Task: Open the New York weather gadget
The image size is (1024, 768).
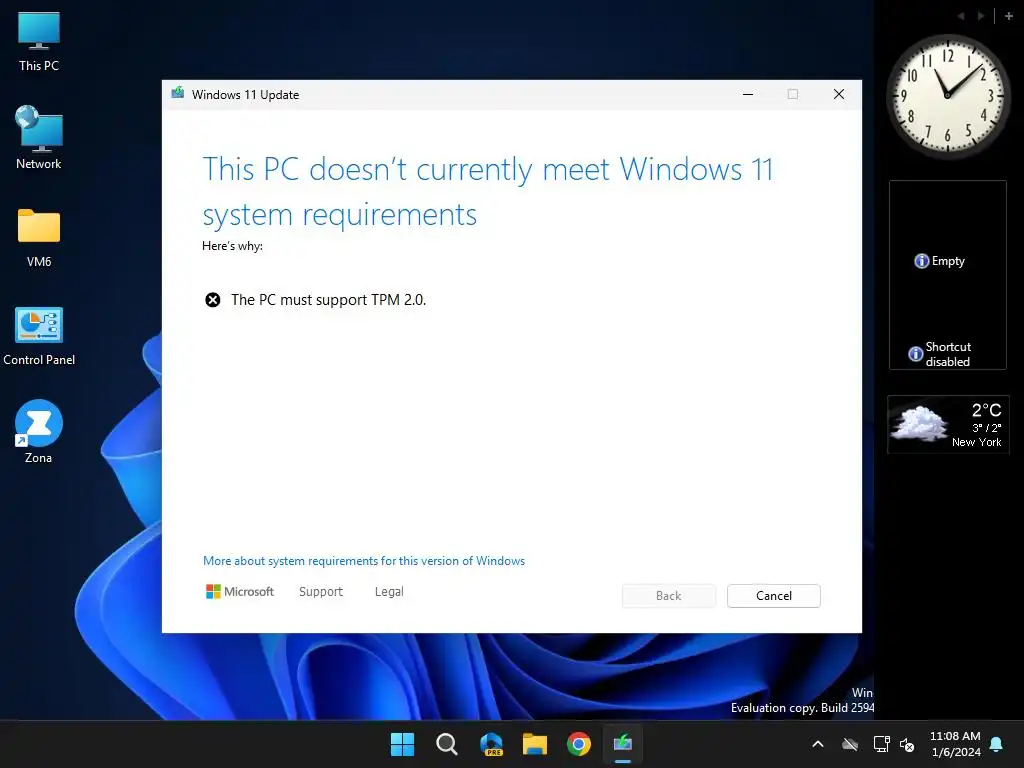Action: click(x=948, y=424)
